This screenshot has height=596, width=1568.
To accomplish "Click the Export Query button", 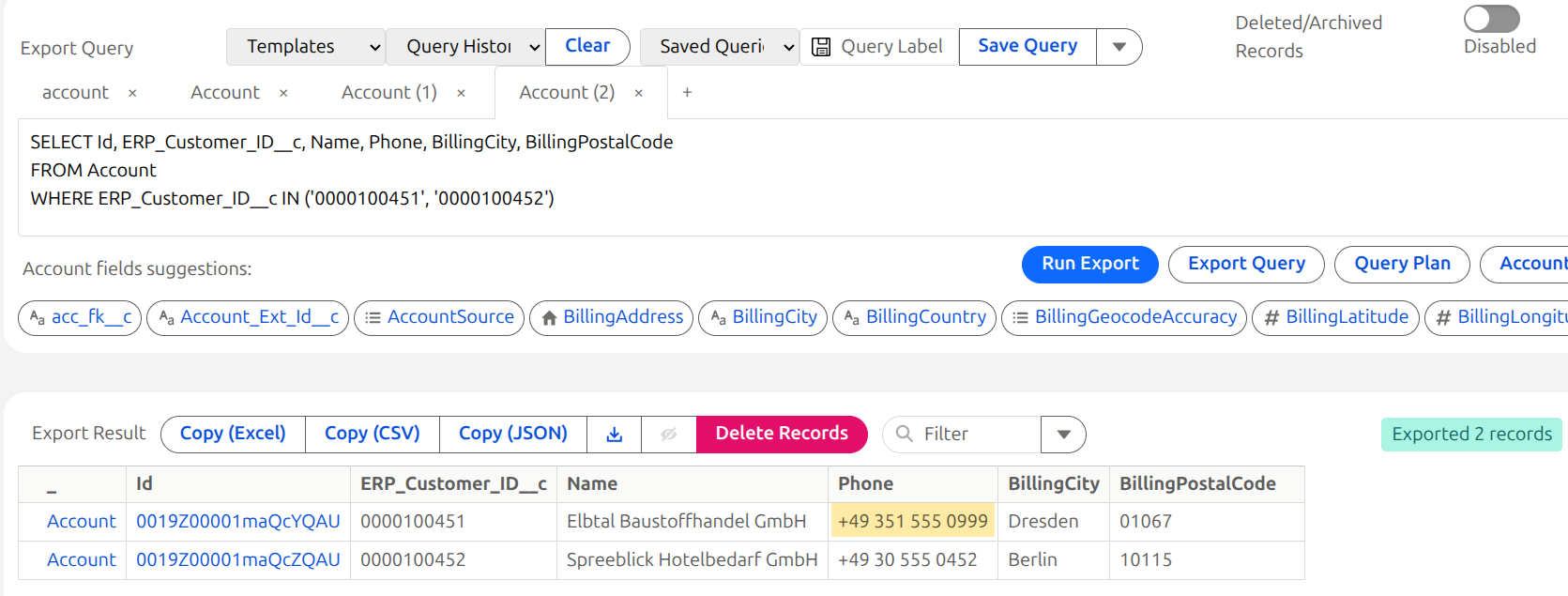I will 1246,264.
